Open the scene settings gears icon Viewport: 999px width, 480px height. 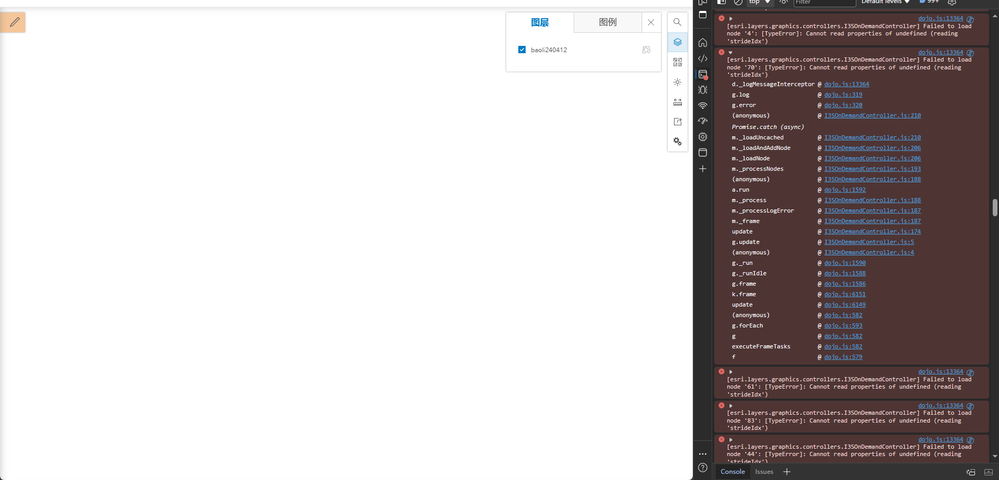tap(677, 142)
